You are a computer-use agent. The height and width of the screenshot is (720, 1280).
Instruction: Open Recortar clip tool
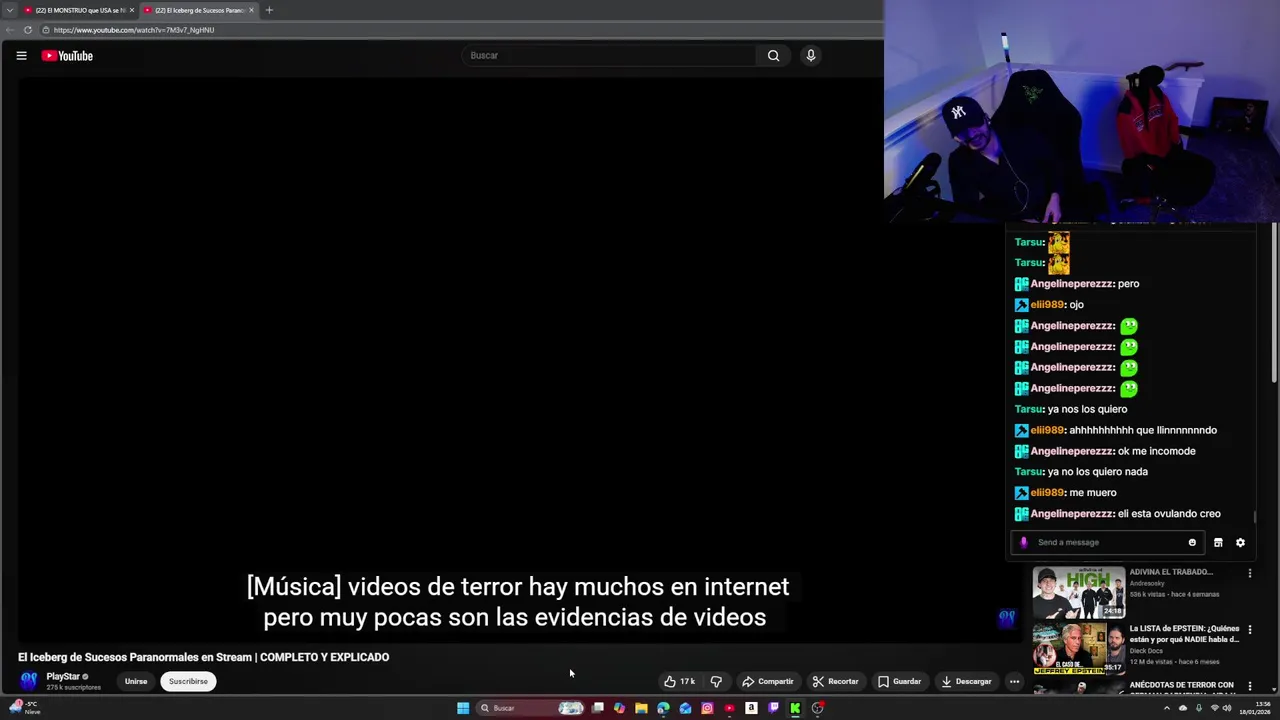836,681
